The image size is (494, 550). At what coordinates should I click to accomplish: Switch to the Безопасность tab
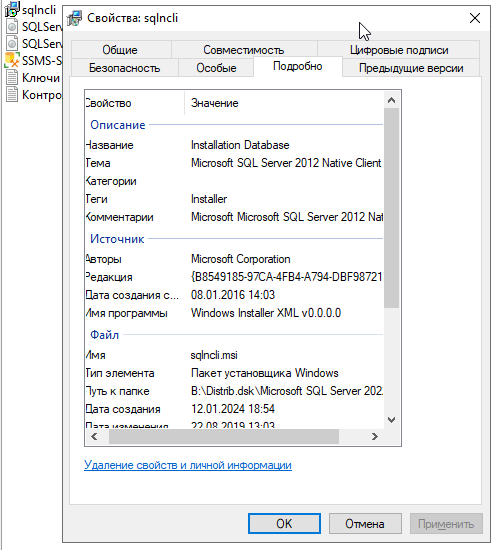tap(125, 68)
